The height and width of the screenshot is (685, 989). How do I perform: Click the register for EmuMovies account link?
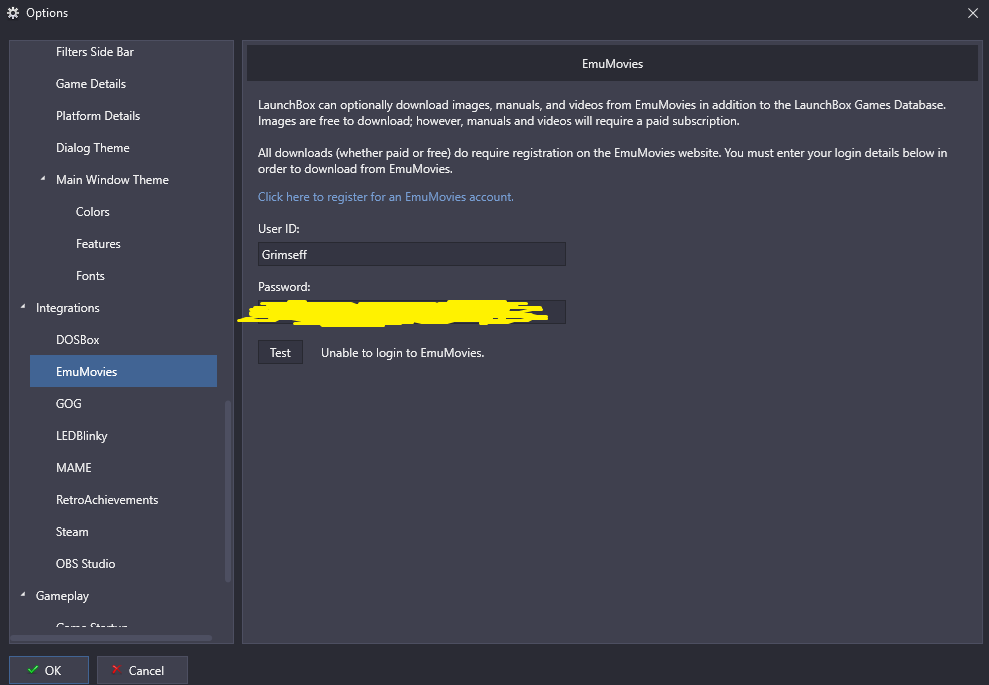tap(385, 197)
